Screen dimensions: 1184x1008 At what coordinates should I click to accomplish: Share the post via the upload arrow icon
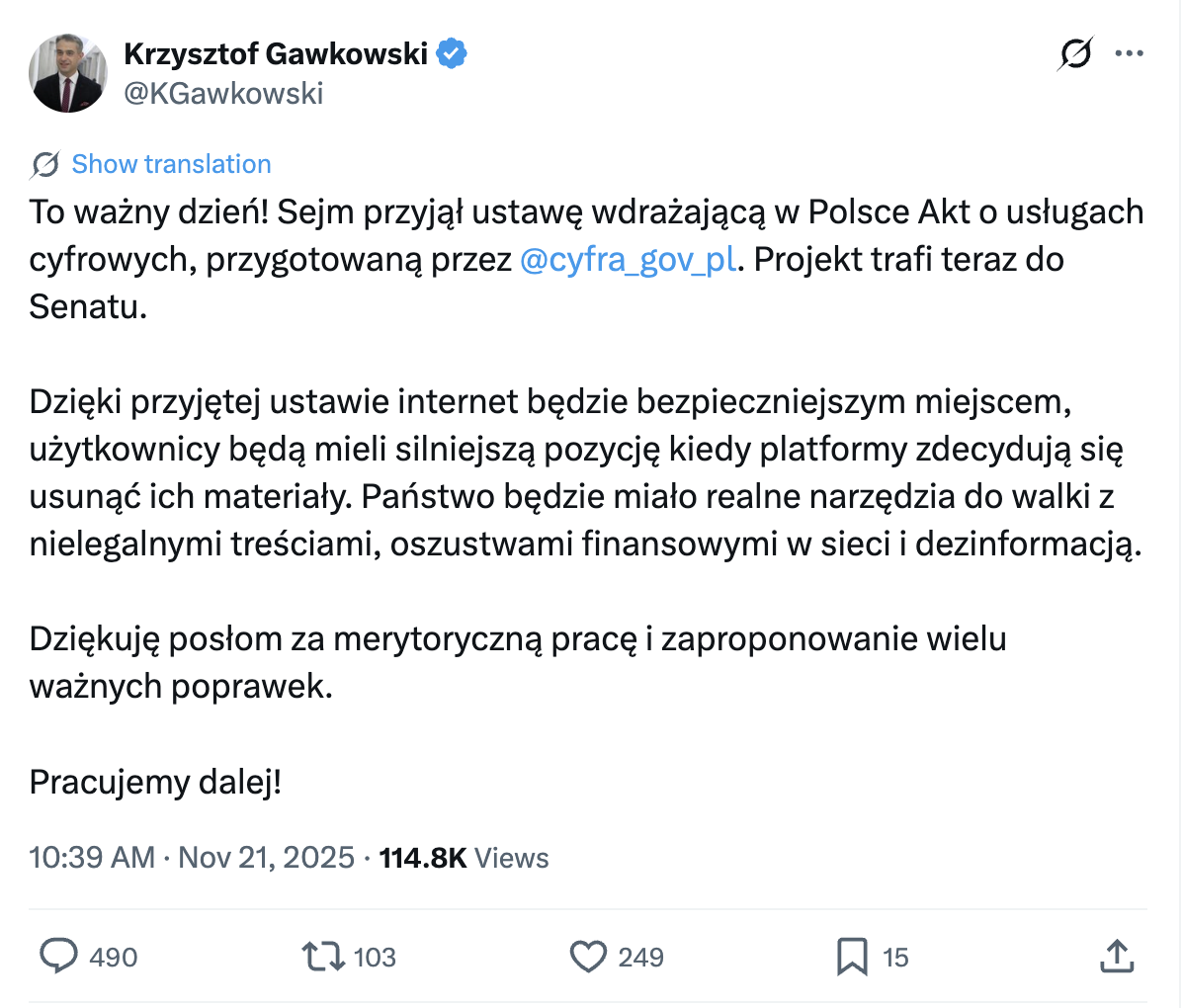1116,957
